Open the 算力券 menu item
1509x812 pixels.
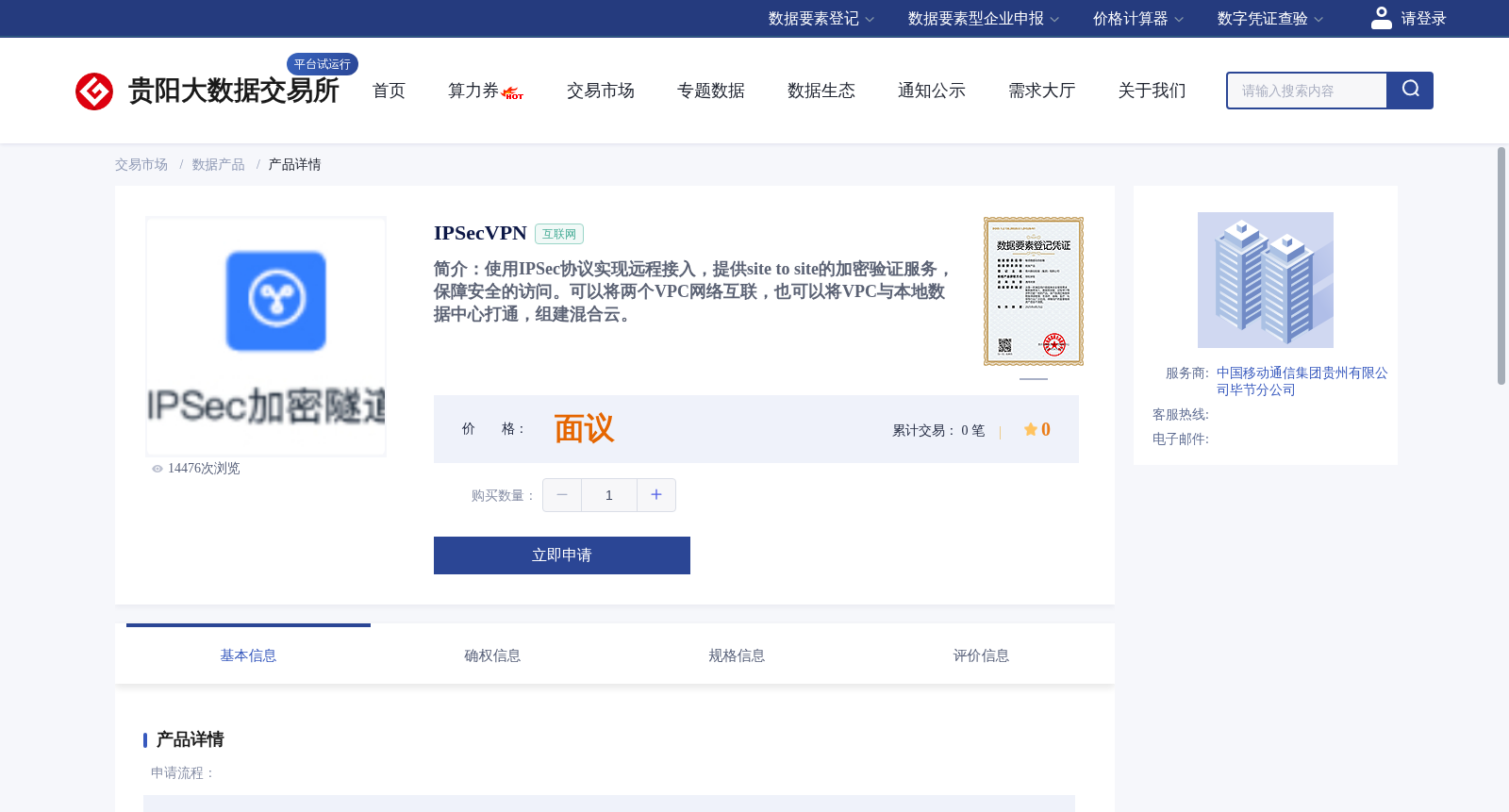(473, 91)
